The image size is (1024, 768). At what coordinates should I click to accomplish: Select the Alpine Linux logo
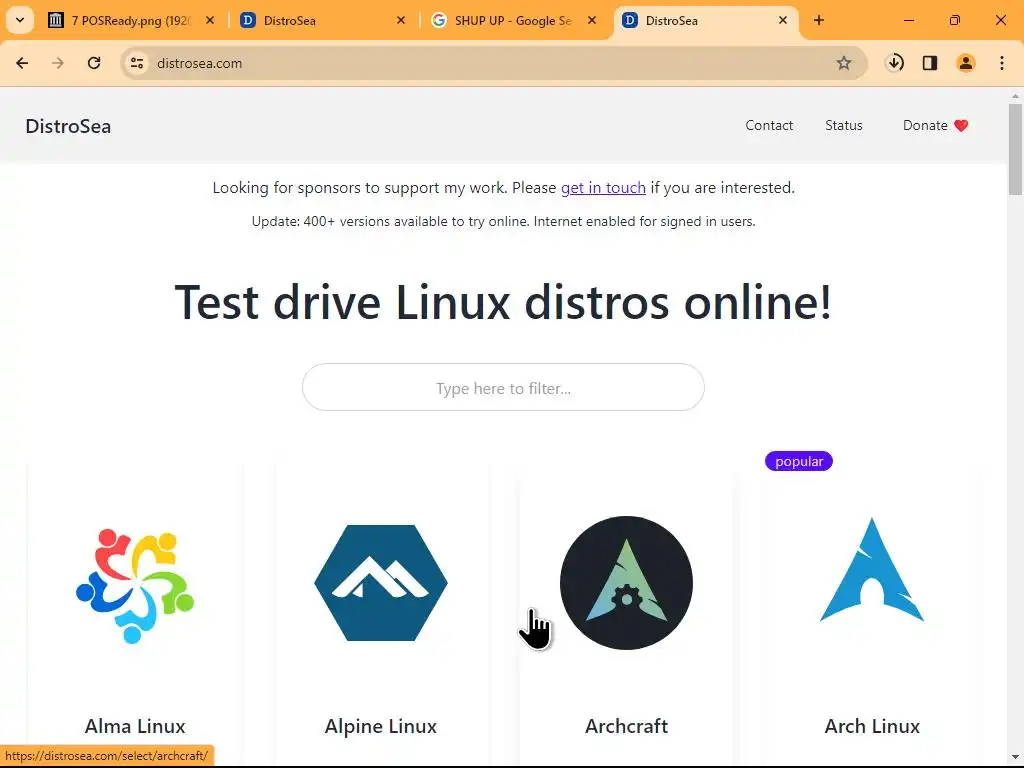click(x=381, y=583)
